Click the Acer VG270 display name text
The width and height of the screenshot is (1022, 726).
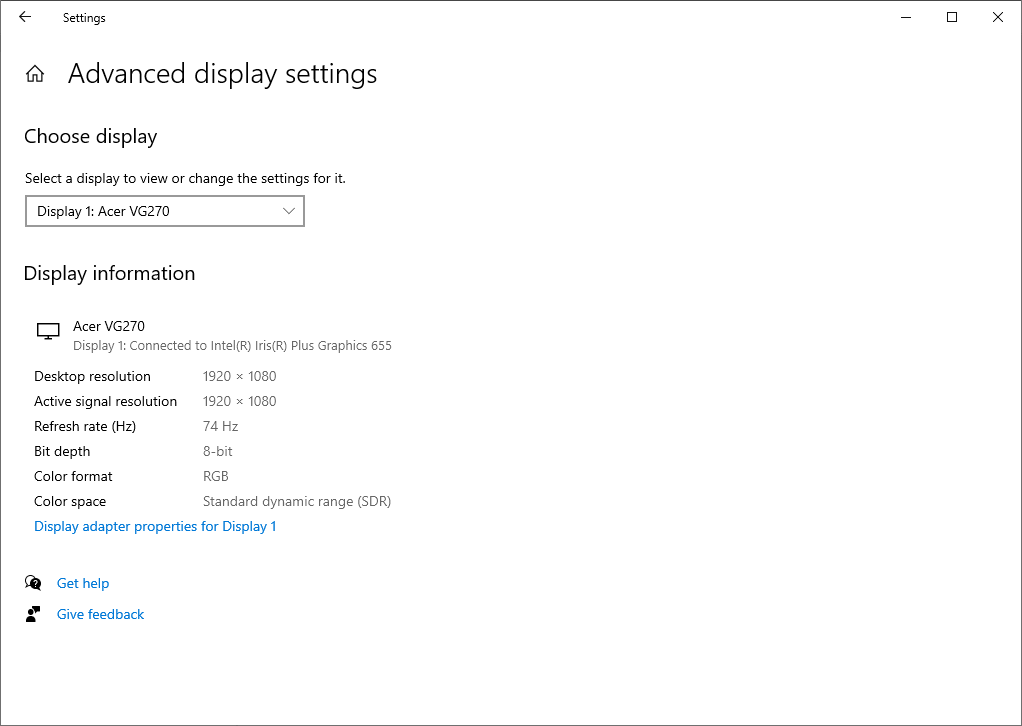point(109,326)
